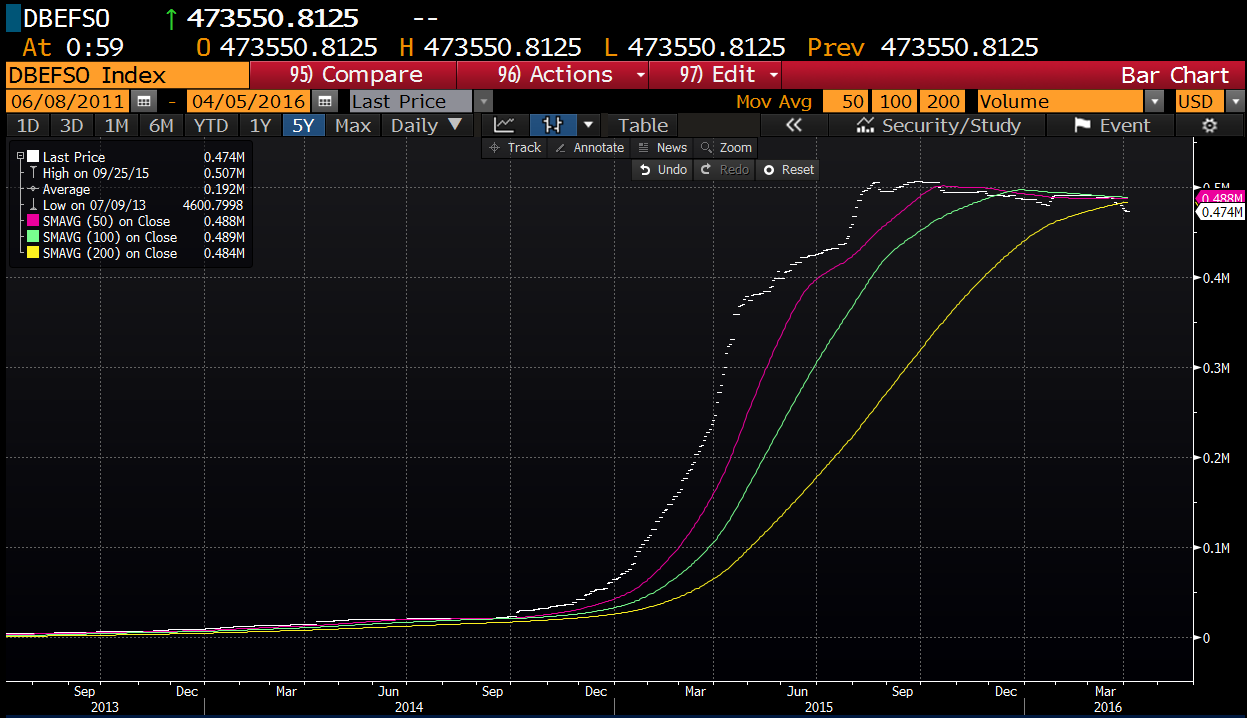
Task: Open the 96) Actions menu
Action: pyautogui.click(x=571, y=75)
